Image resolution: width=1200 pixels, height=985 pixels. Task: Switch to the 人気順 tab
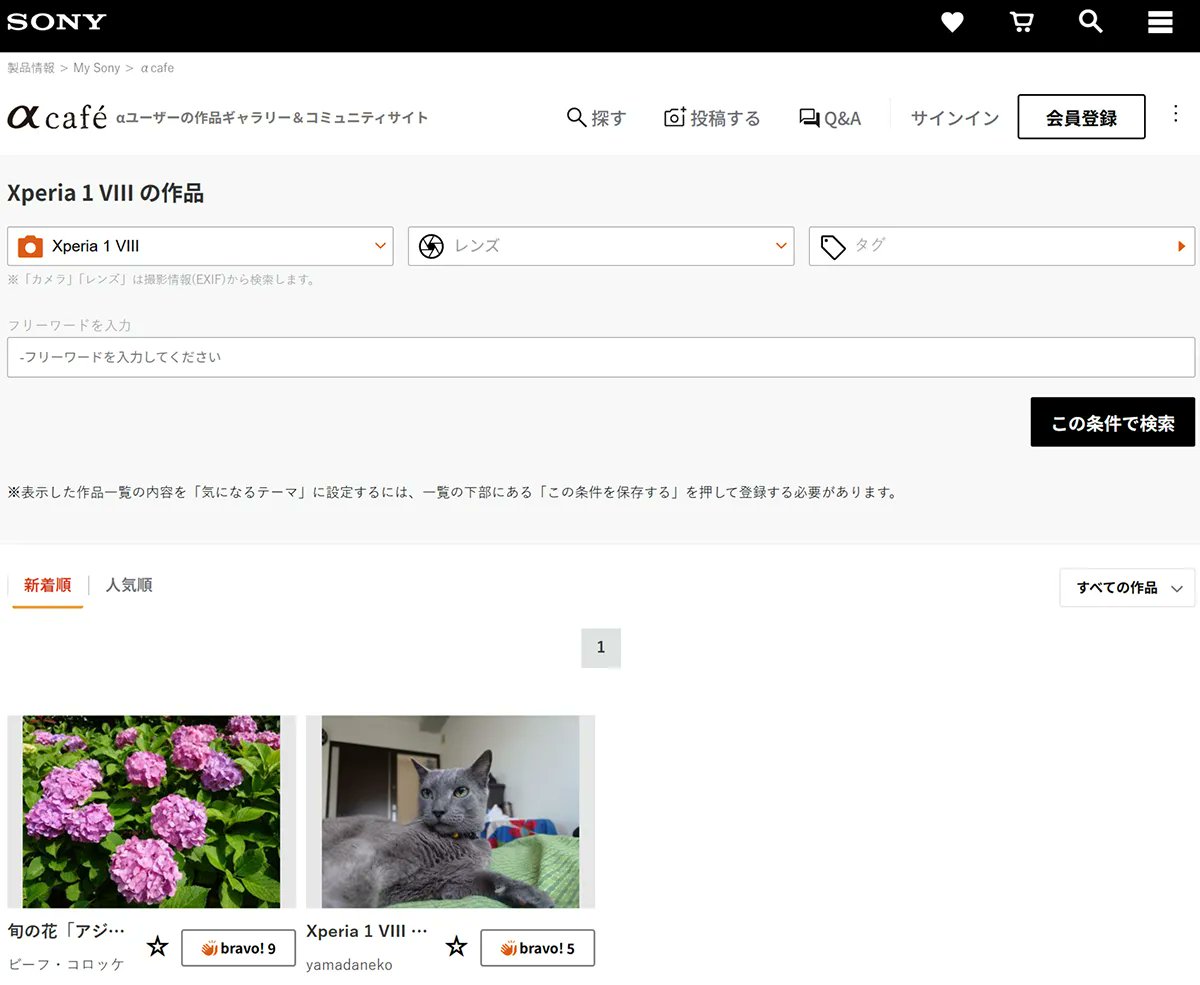pyautogui.click(x=129, y=585)
